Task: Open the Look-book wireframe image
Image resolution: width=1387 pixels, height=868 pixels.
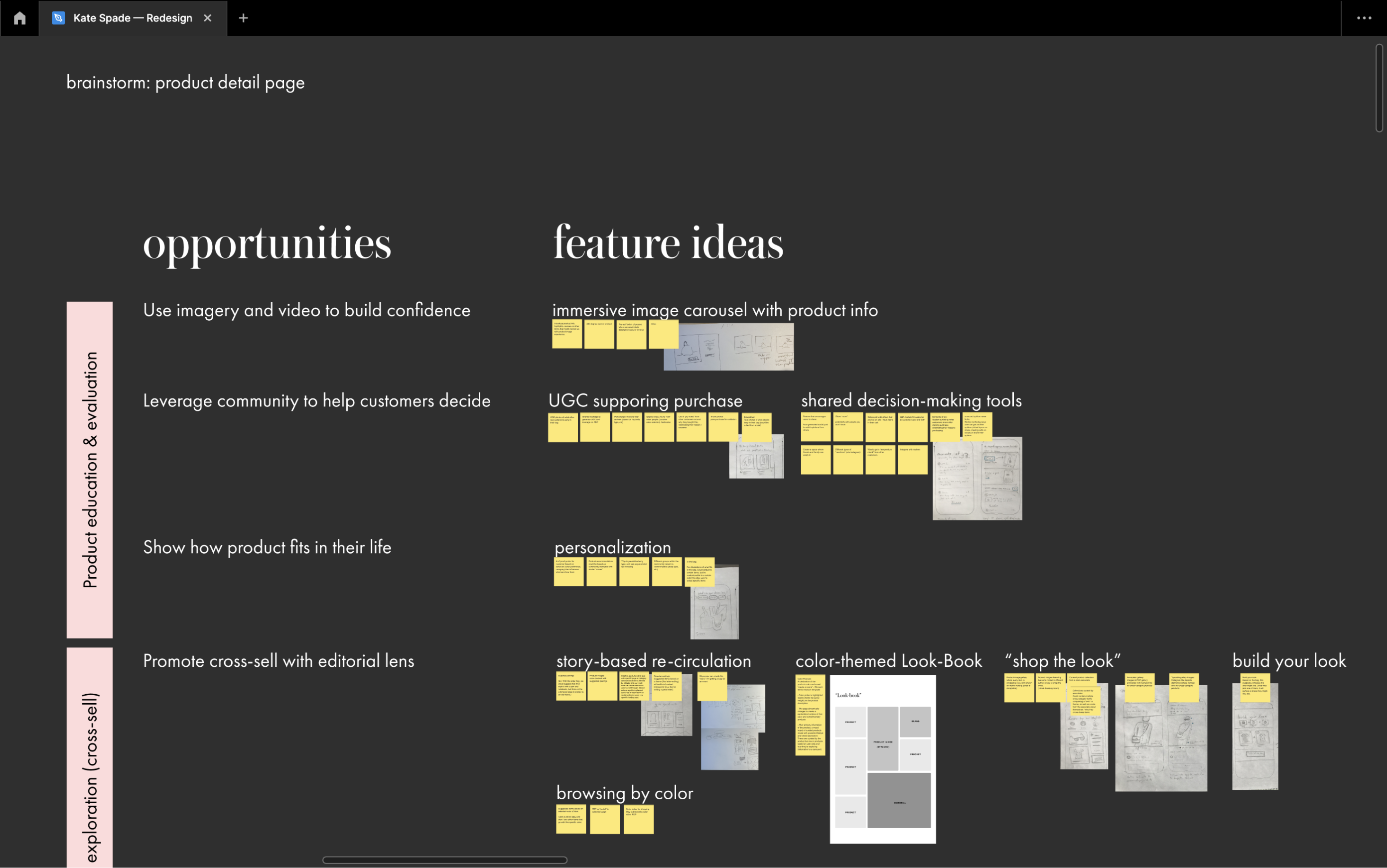Action: click(x=883, y=759)
